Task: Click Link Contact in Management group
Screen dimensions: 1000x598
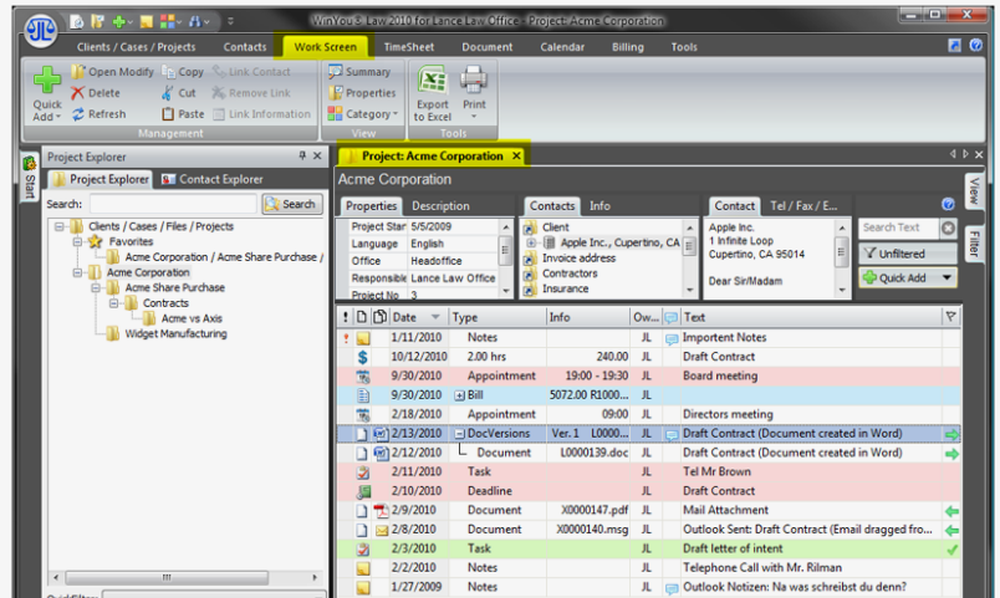Action: 251,72
